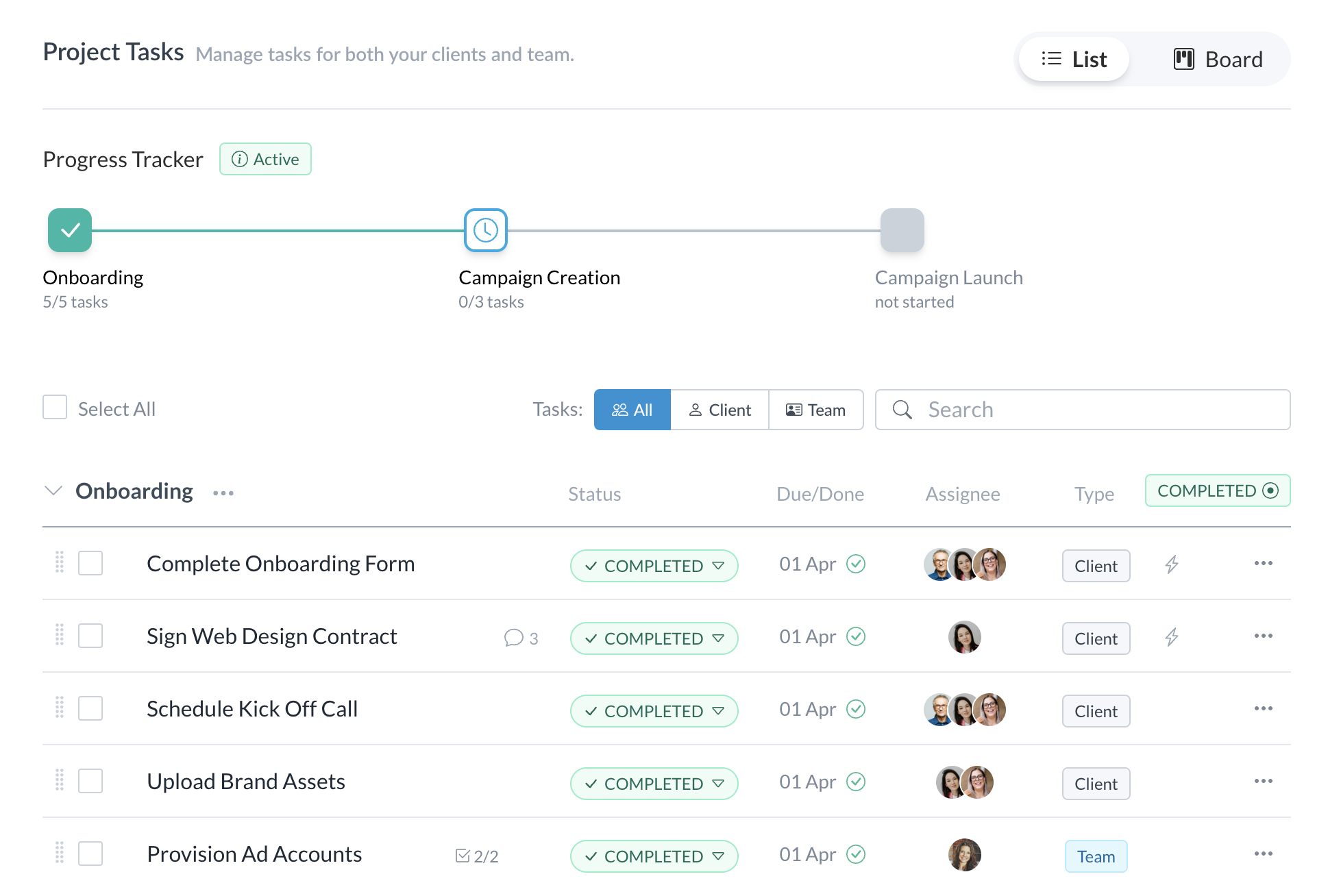
Task: Click subtask checklist icon on Provision Ad Accounts
Action: 463,856
